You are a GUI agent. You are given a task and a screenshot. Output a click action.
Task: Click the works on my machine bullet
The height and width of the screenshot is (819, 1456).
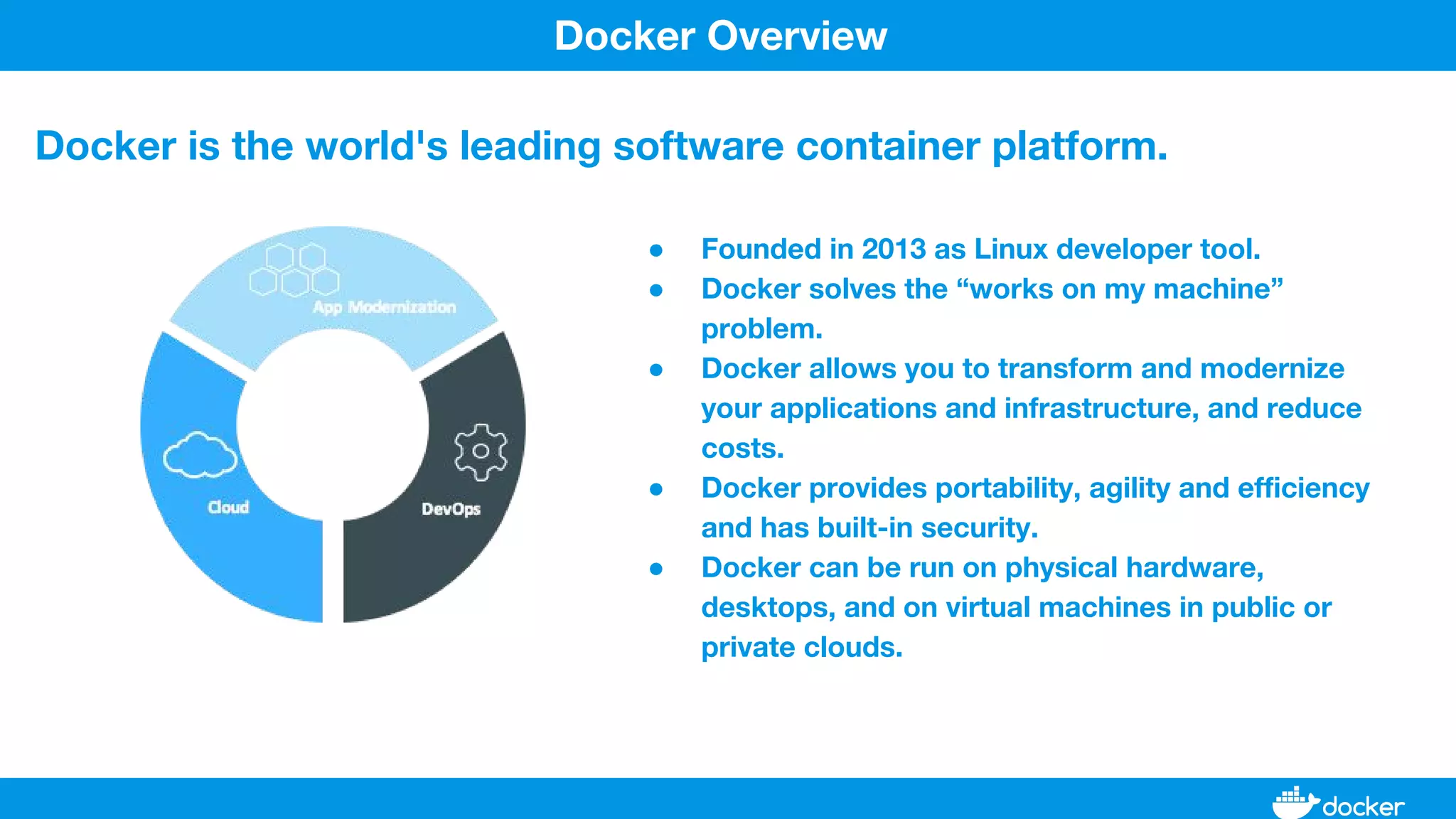(992, 289)
